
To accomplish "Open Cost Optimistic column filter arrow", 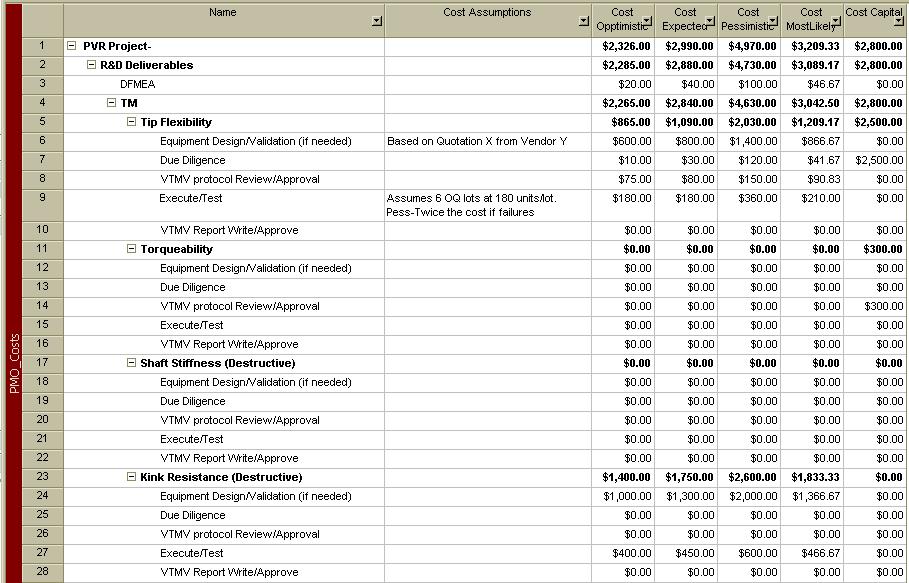I will tap(647, 21).
